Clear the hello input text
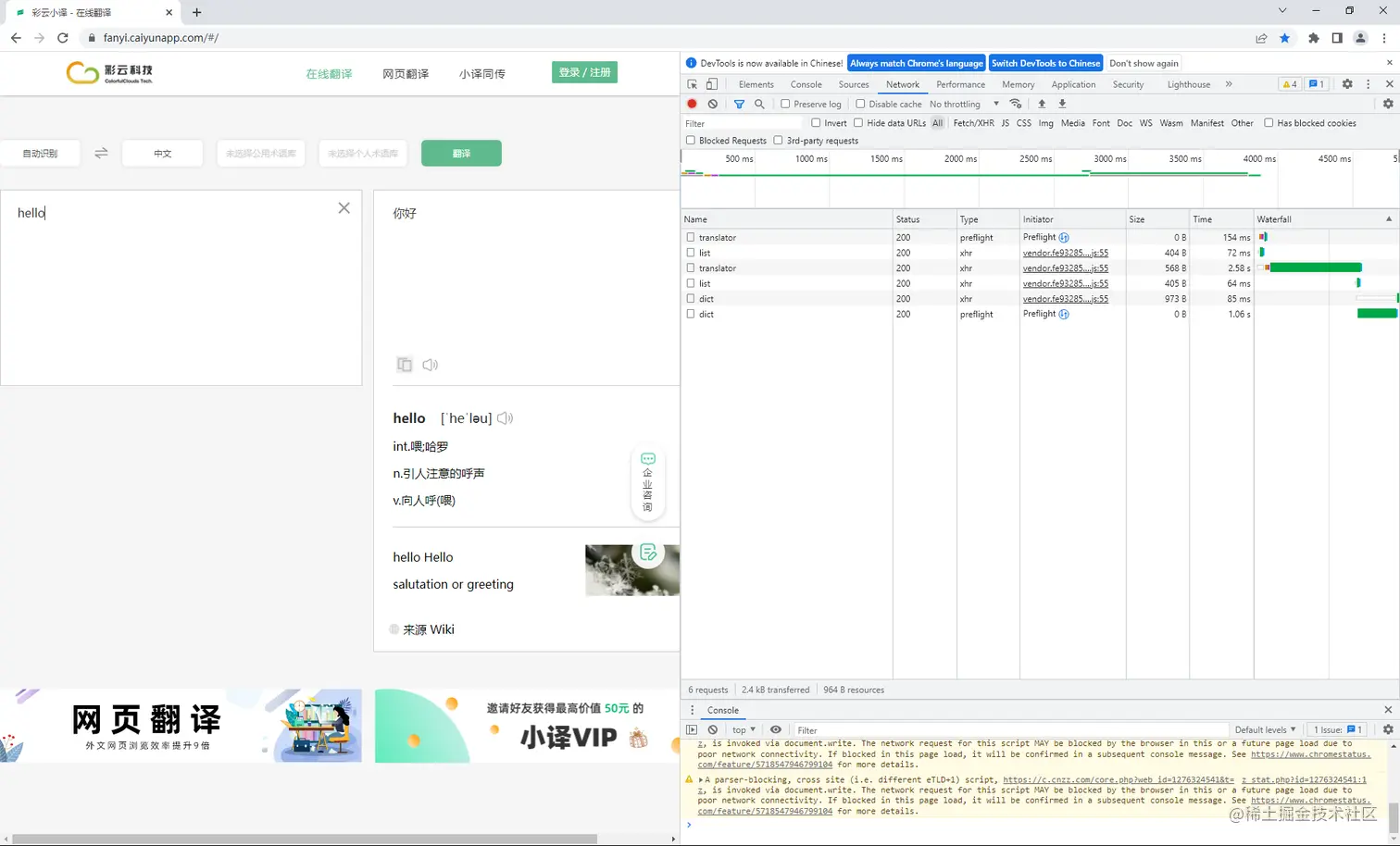 point(344,208)
